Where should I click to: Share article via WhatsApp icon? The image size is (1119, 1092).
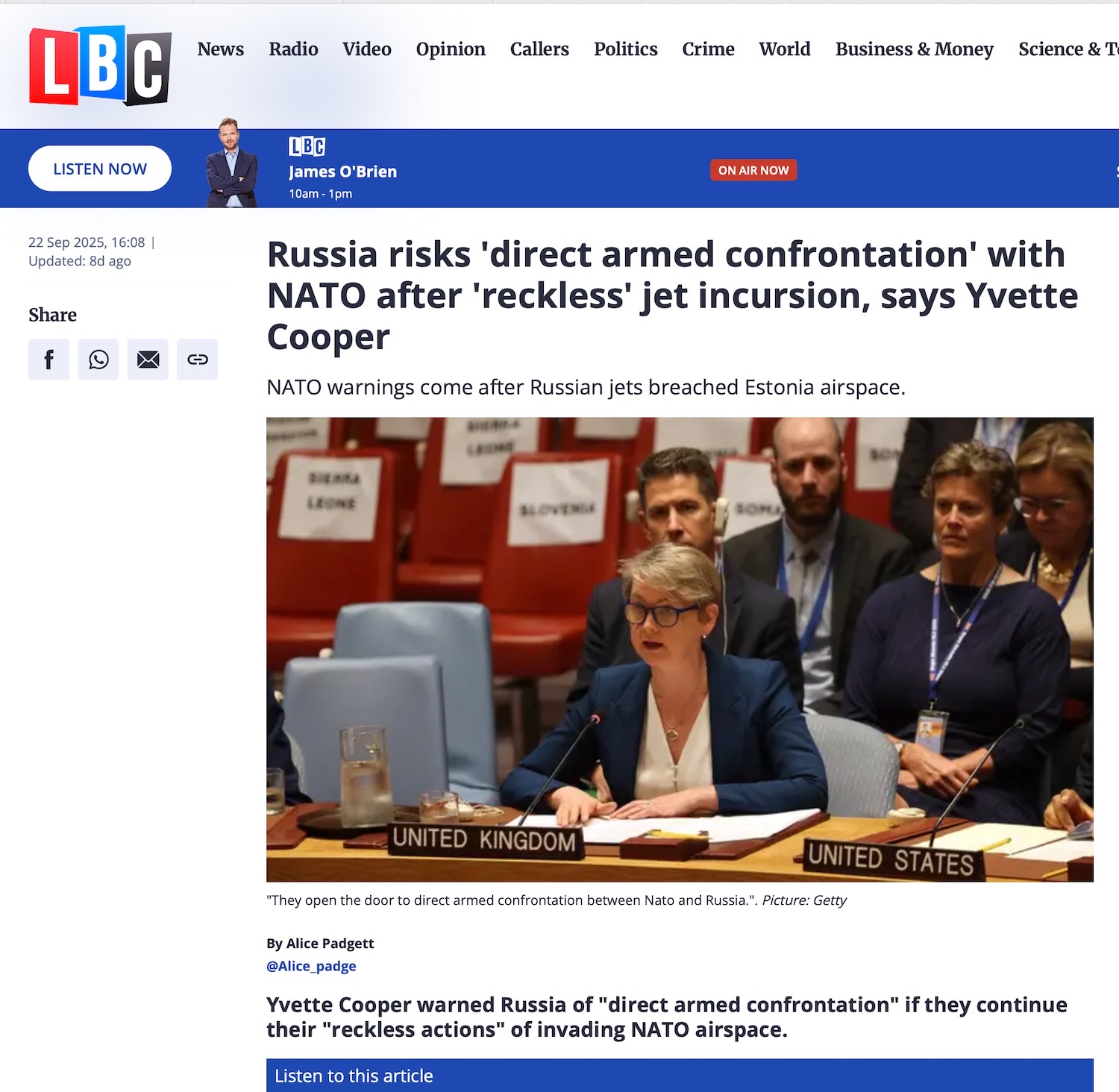click(98, 360)
